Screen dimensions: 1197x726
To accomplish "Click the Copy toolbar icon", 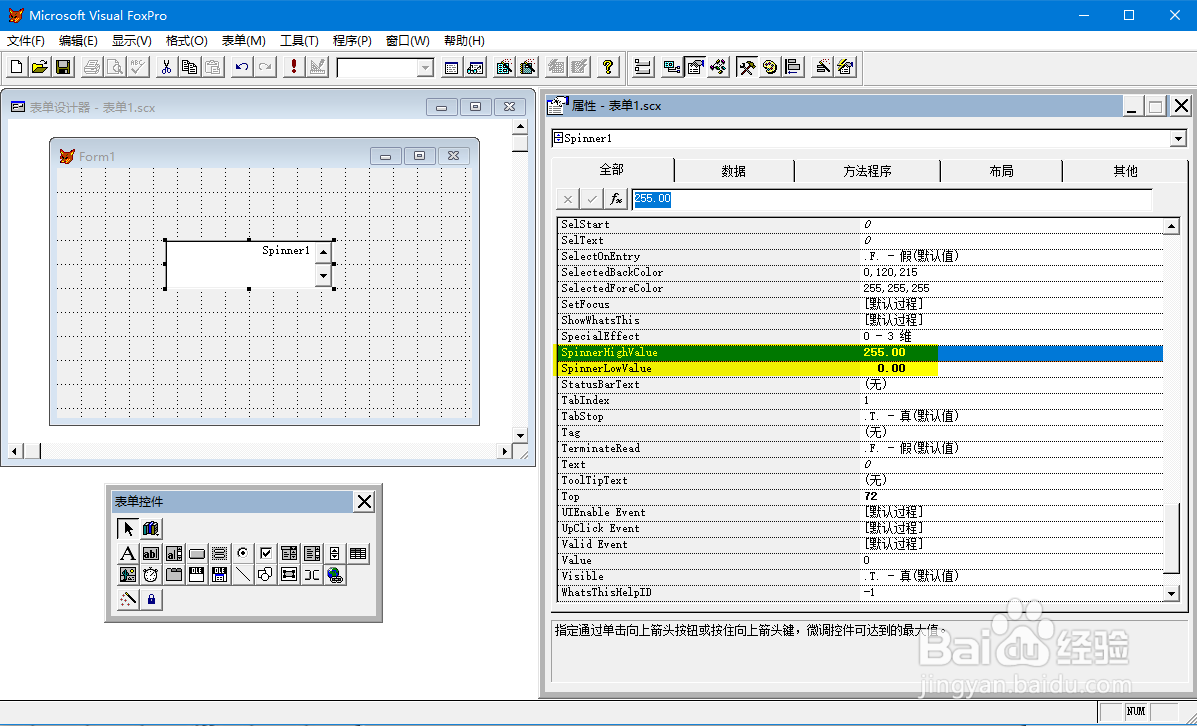I will coord(189,67).
